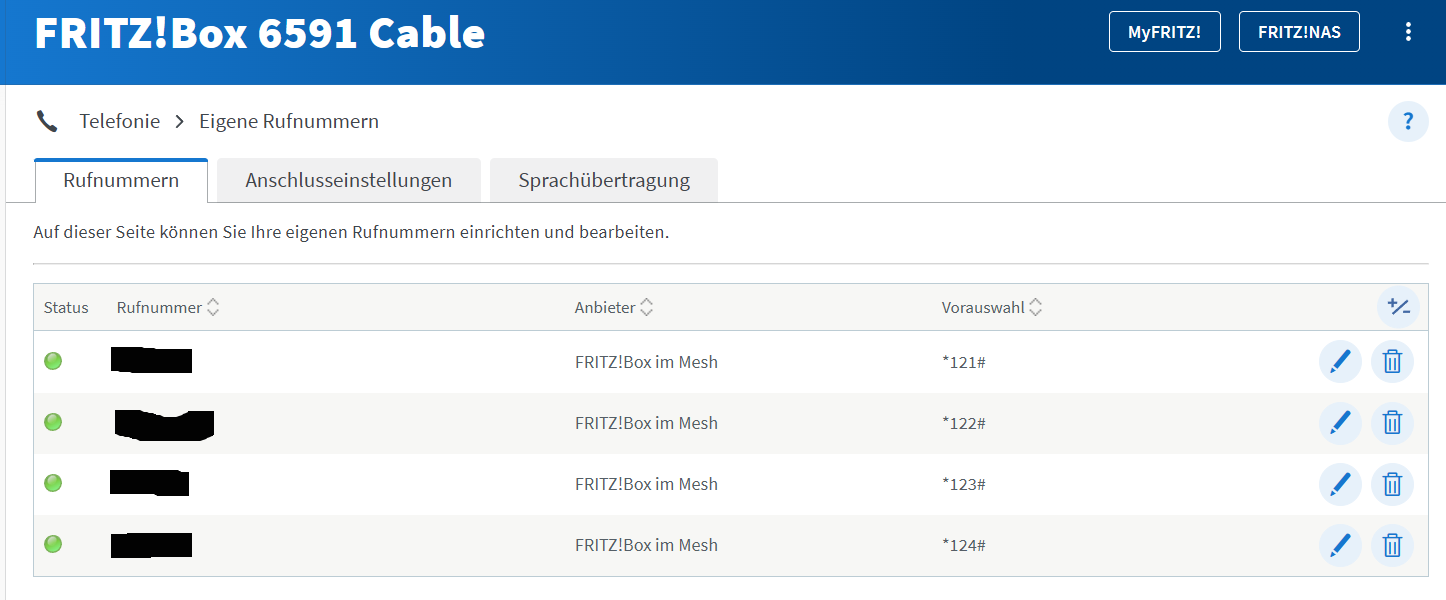Delete the number with prefix *122#
1446x600 pixels.
coord(1392,423)
